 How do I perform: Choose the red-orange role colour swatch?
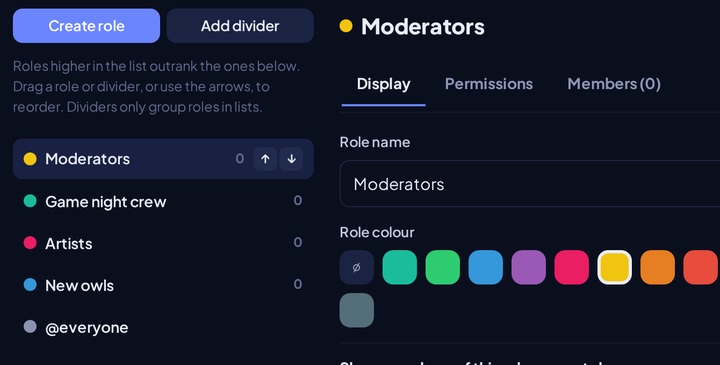[701, 267]
